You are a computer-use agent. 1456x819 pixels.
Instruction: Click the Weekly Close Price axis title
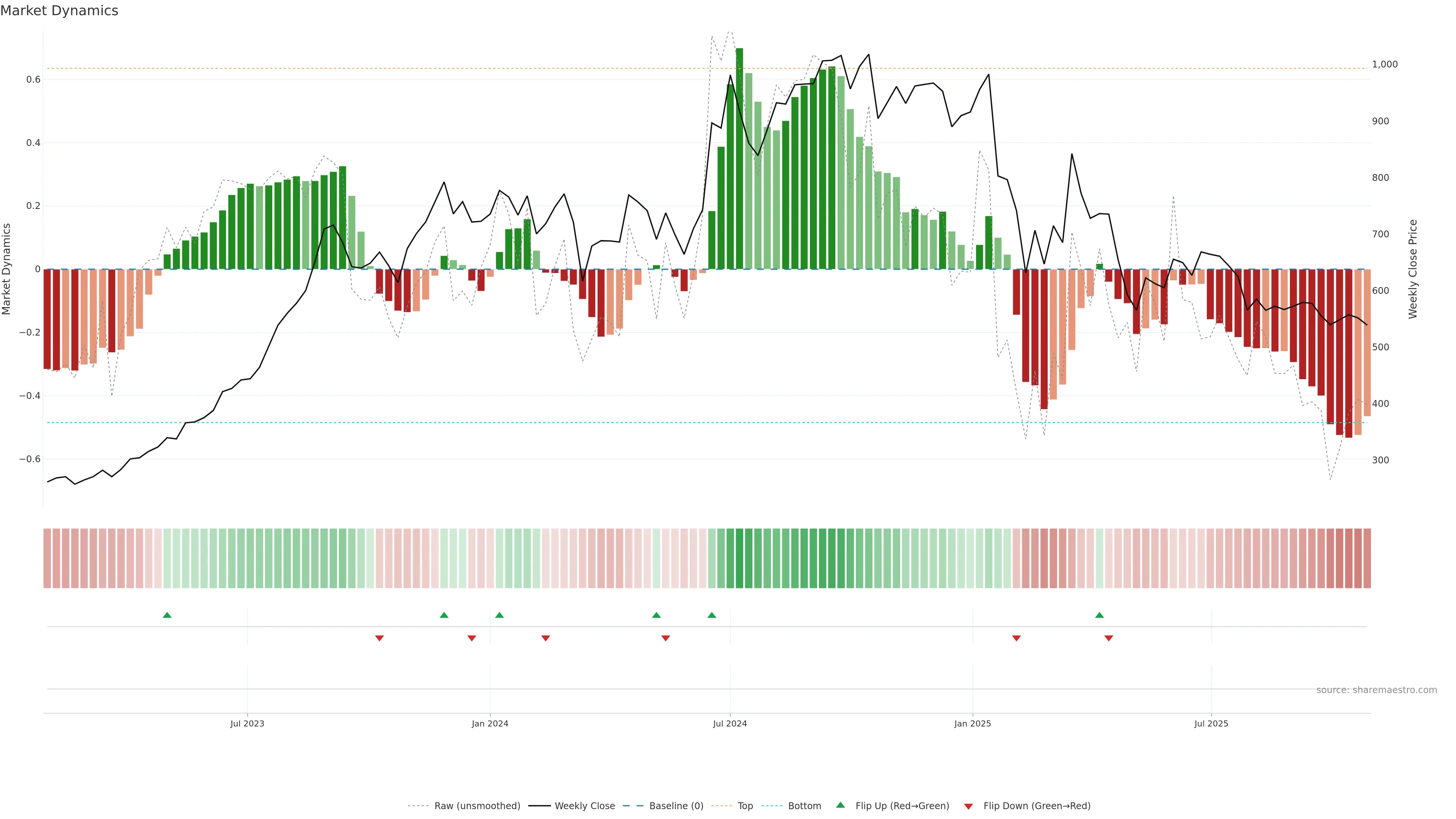(1412, 269)
